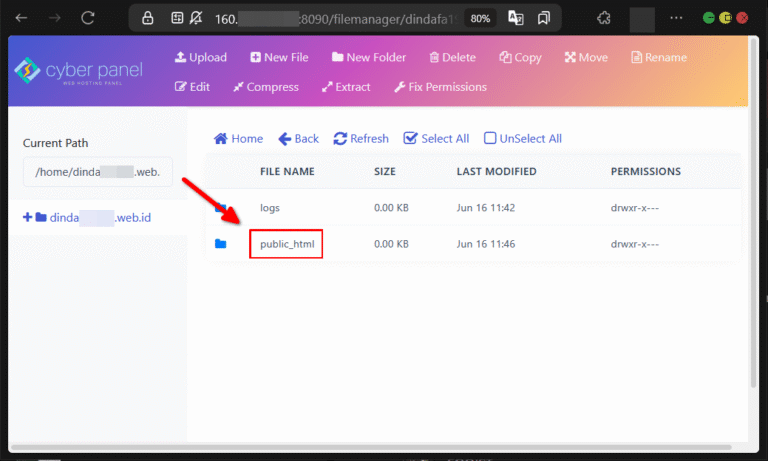Click the site permissions icon beside lock
This screenshot has width=768, height=461.
[177, 19]
